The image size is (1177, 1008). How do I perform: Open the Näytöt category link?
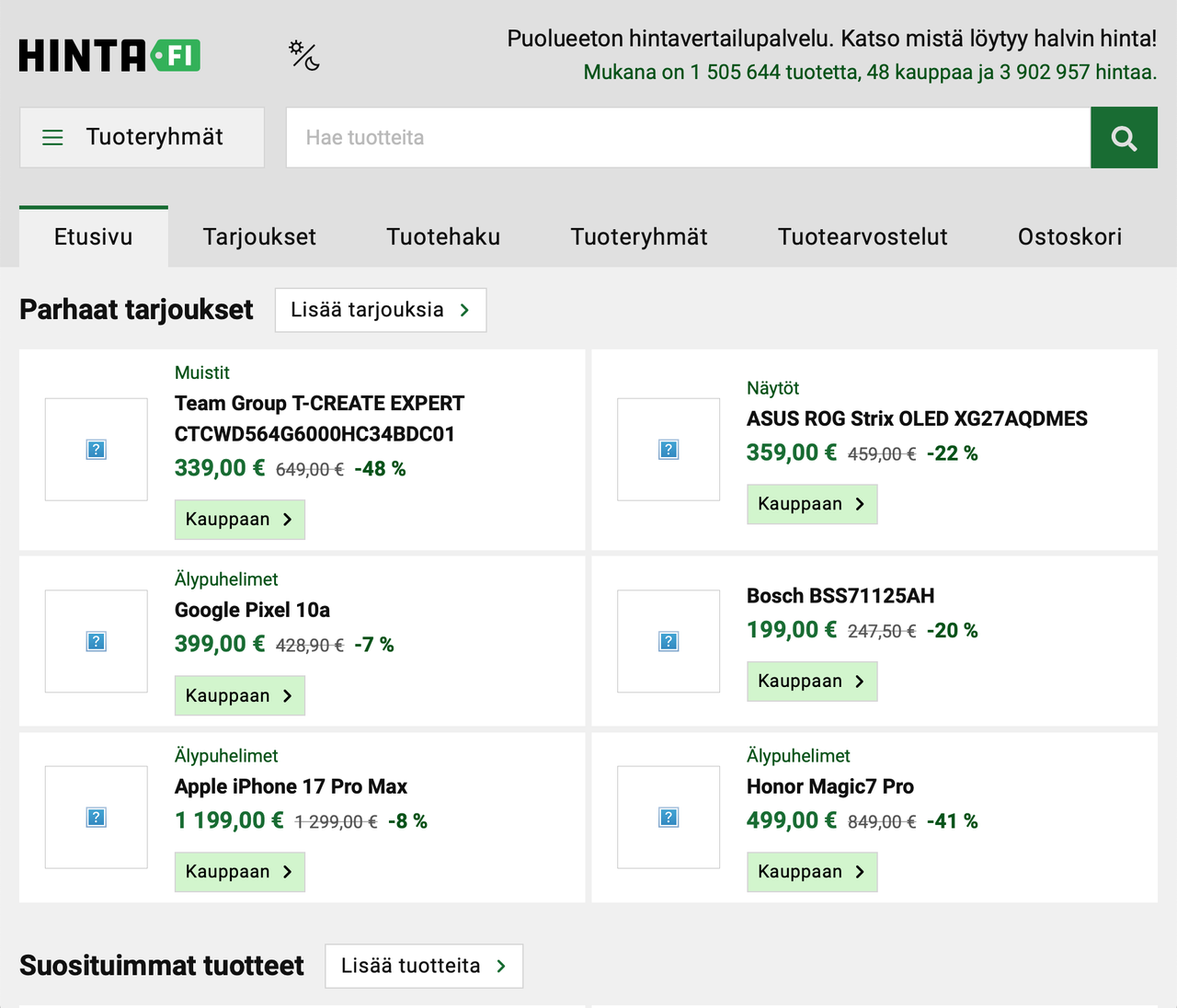click(x=772, y=388)
